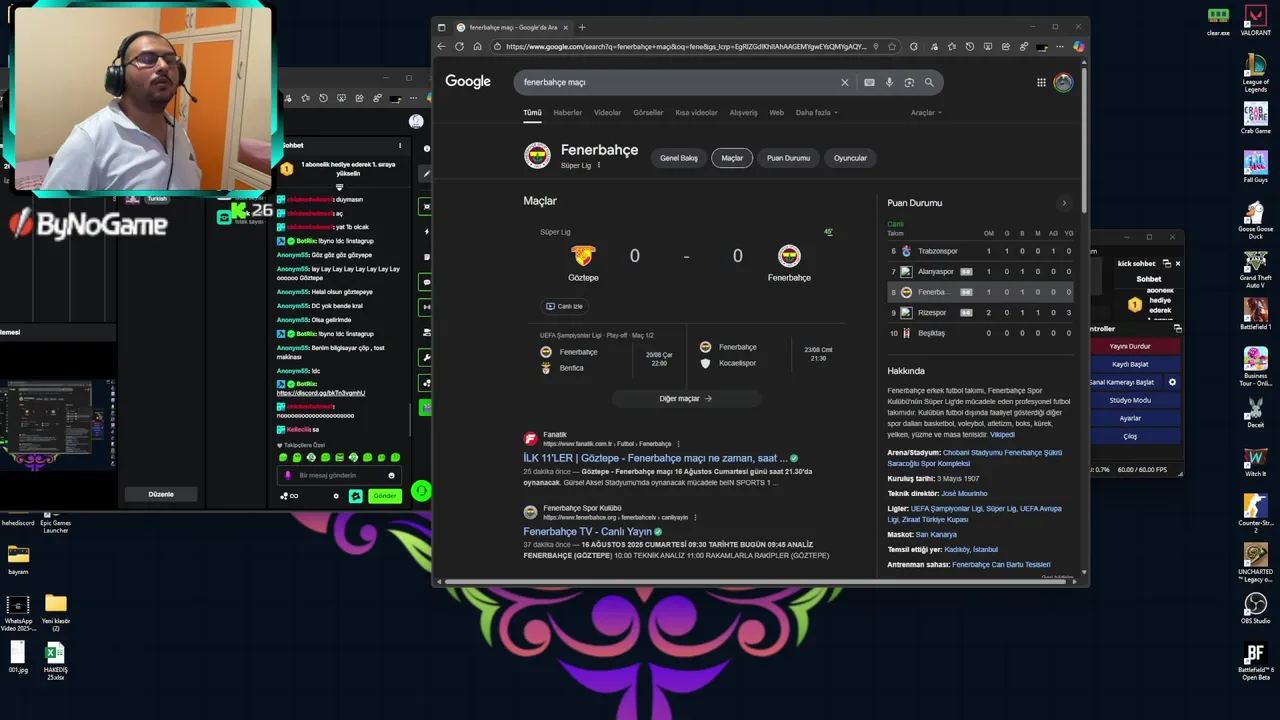
Task: Start voice search microphone icon
Action: [x=889, y=82]
